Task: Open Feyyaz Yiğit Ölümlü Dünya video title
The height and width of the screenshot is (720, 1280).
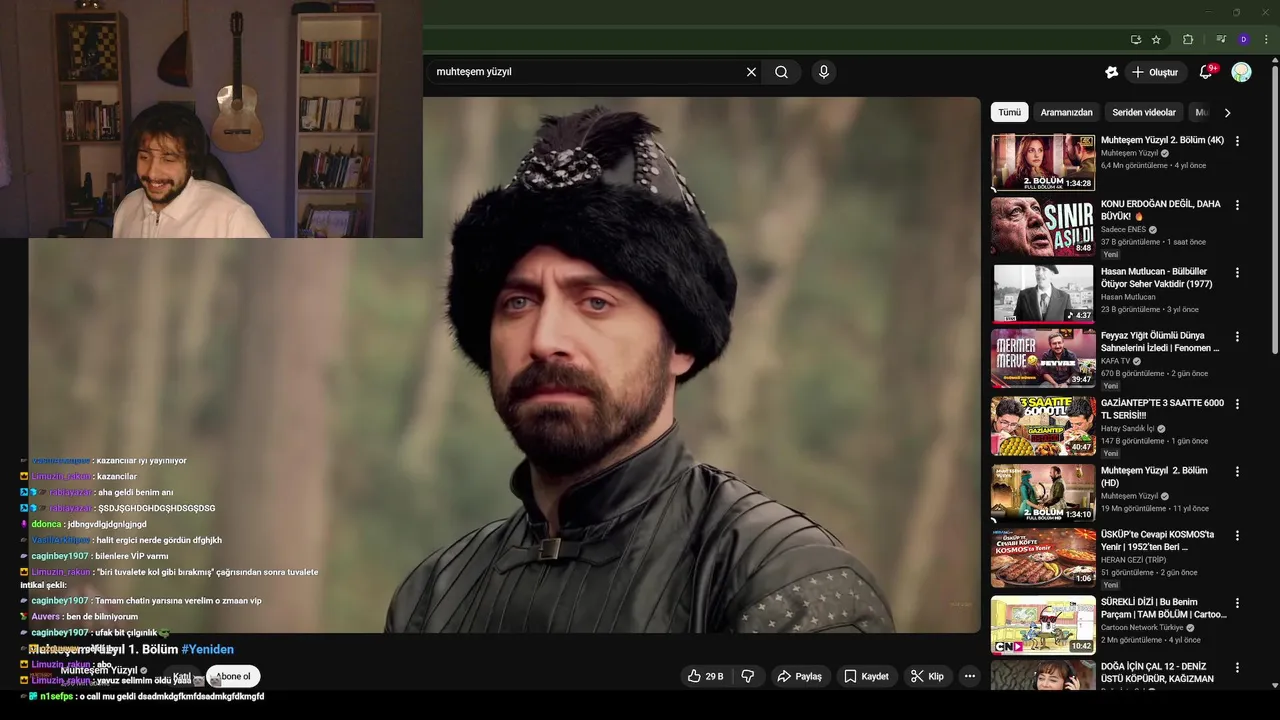Action: coord(1160,342)
